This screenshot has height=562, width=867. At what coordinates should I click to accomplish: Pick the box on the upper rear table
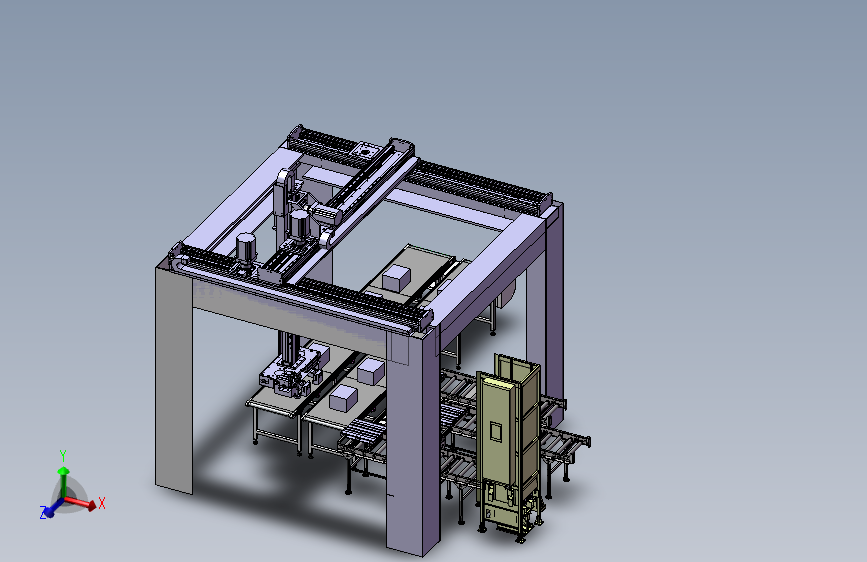coord(396,278)
